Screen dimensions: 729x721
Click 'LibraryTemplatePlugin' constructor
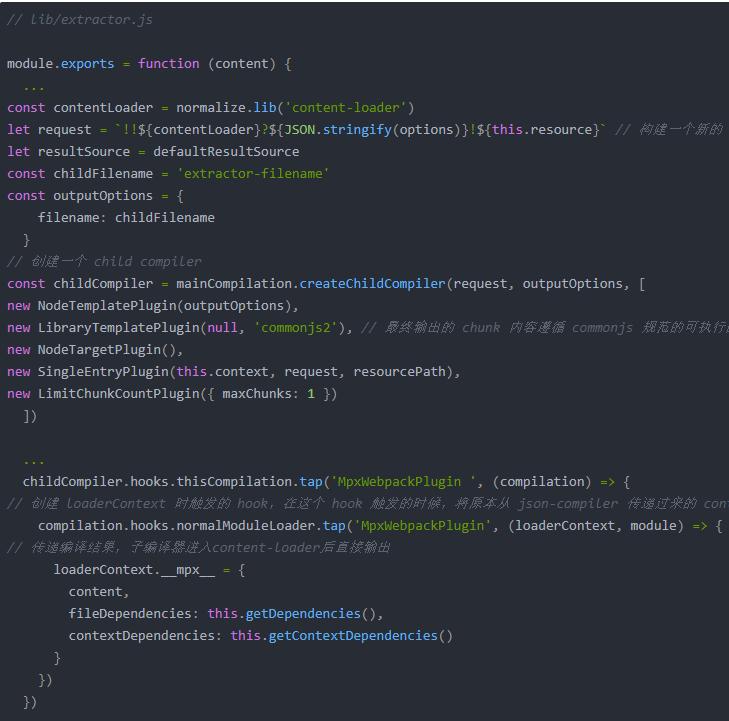tap(119, 328)
